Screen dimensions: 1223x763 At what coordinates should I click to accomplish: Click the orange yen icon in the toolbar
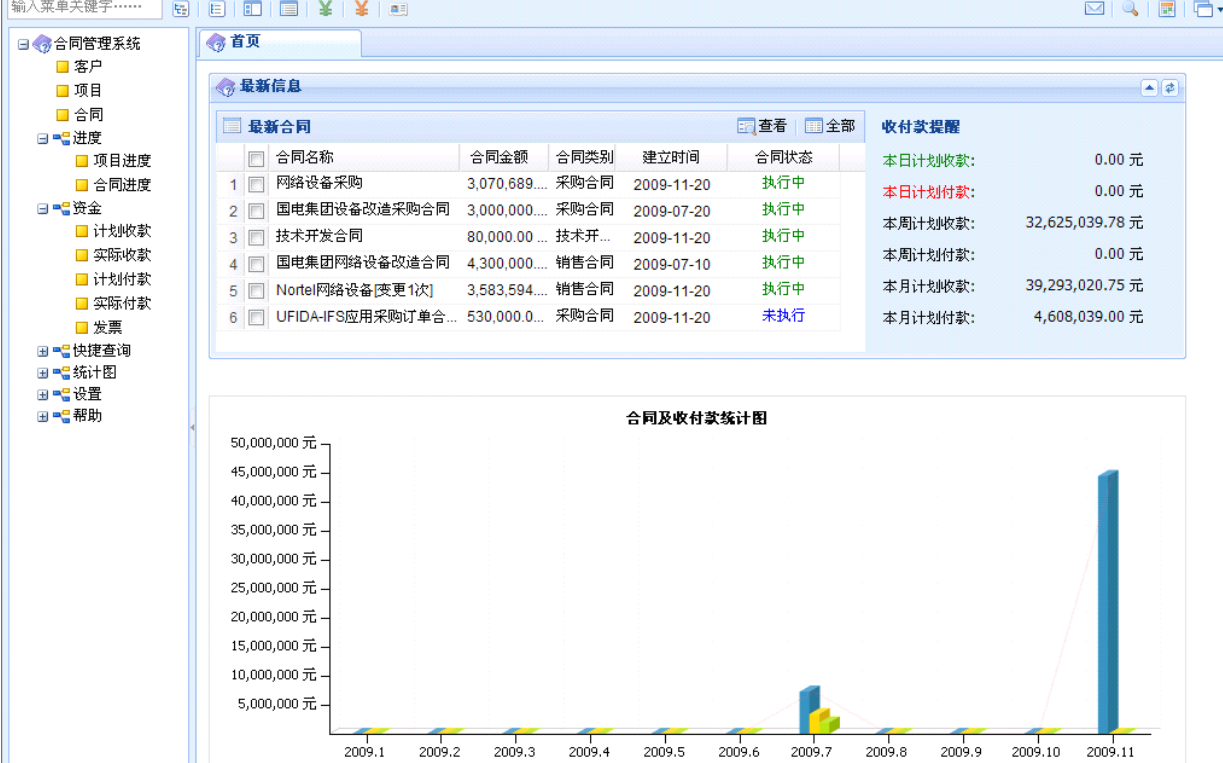[361, 9]
